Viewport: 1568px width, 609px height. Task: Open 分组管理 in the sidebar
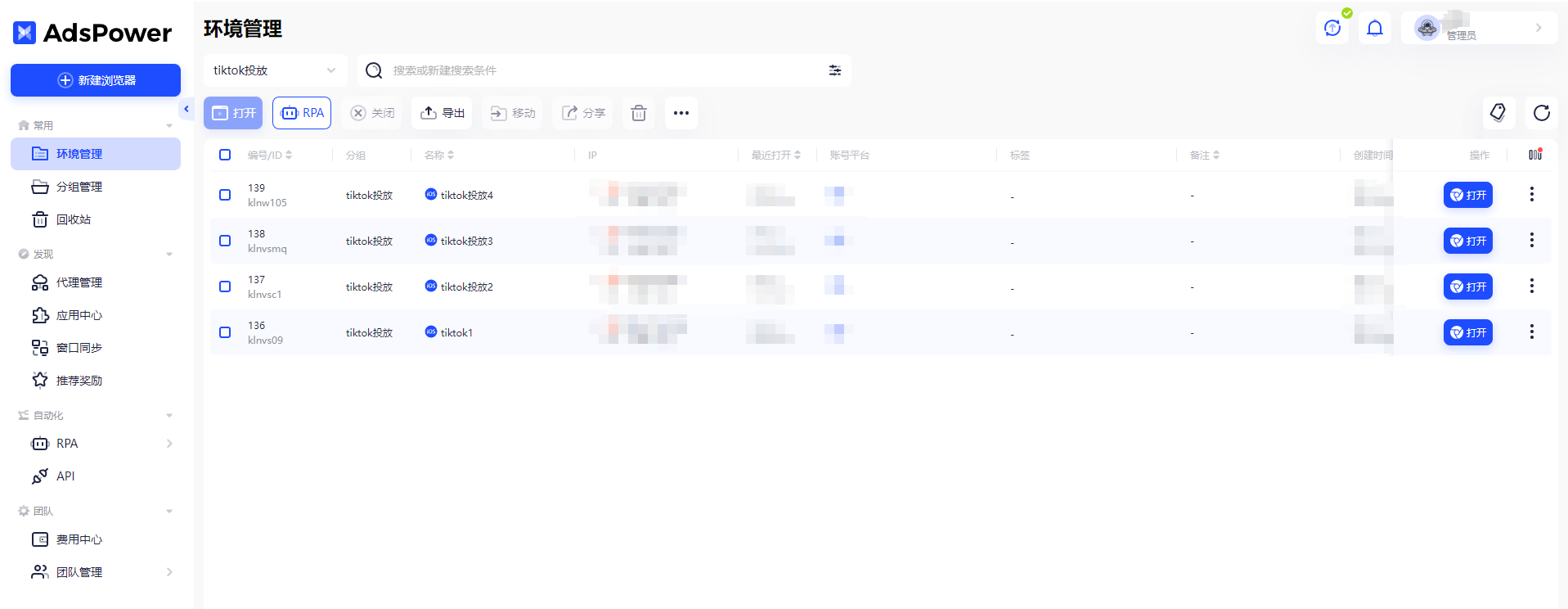[96, 187]
